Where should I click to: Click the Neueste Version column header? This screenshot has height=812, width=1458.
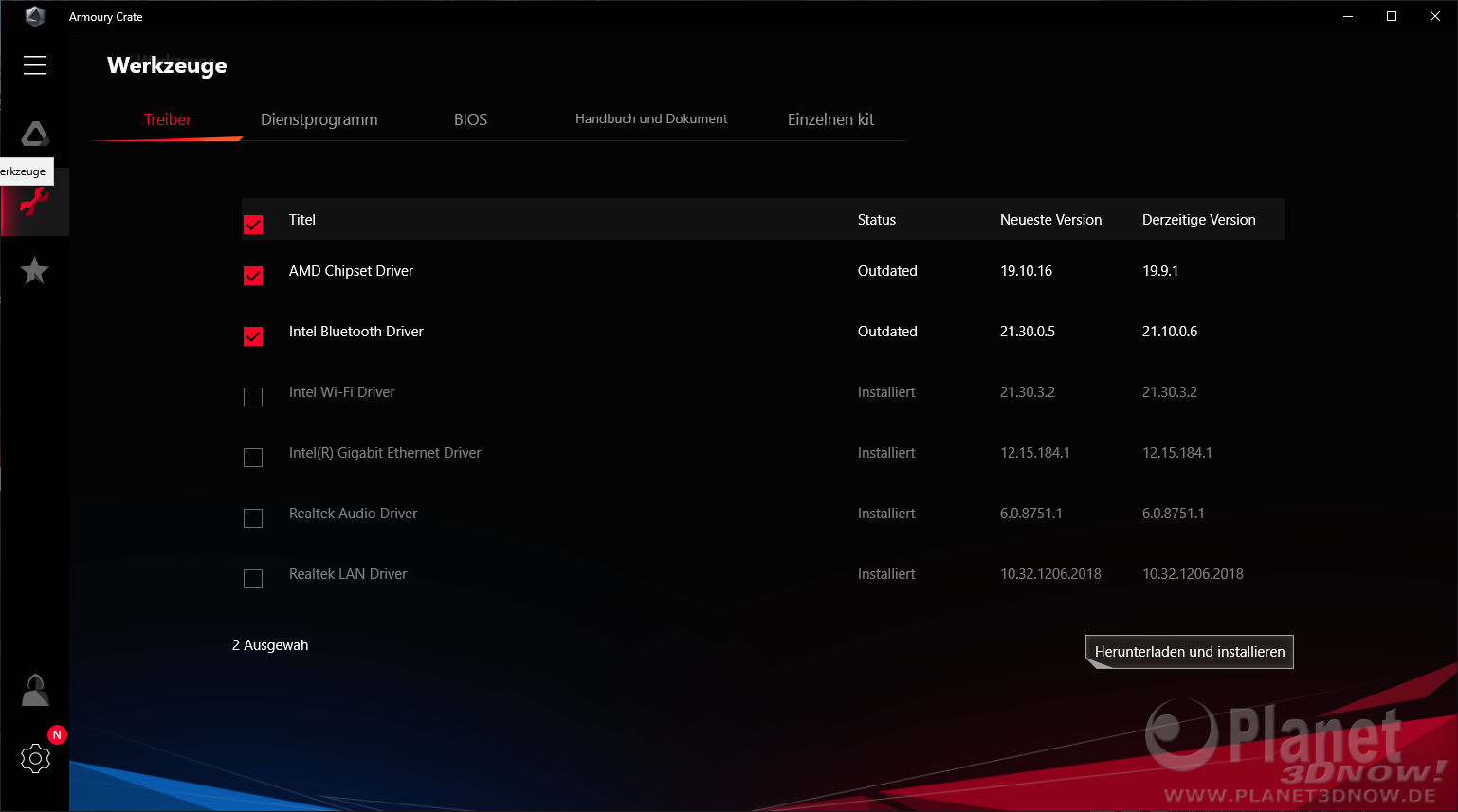(1051, 220)
